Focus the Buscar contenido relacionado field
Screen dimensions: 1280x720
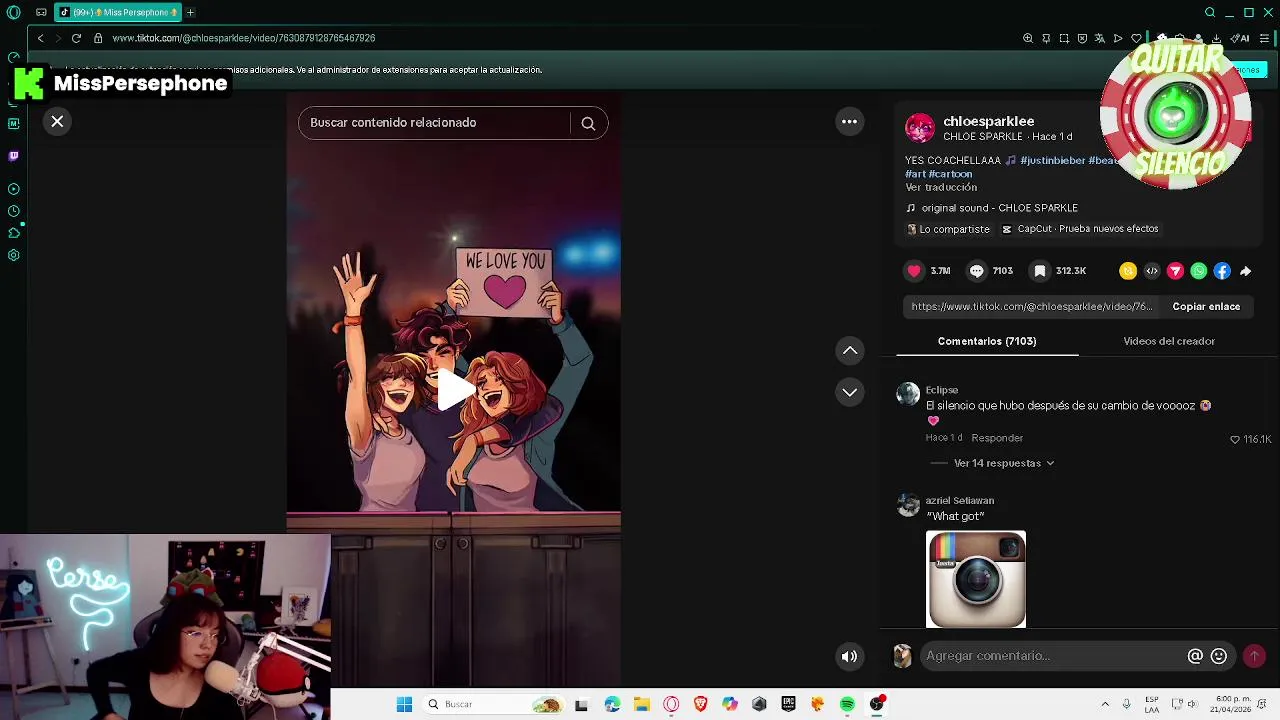click(434, 122)
